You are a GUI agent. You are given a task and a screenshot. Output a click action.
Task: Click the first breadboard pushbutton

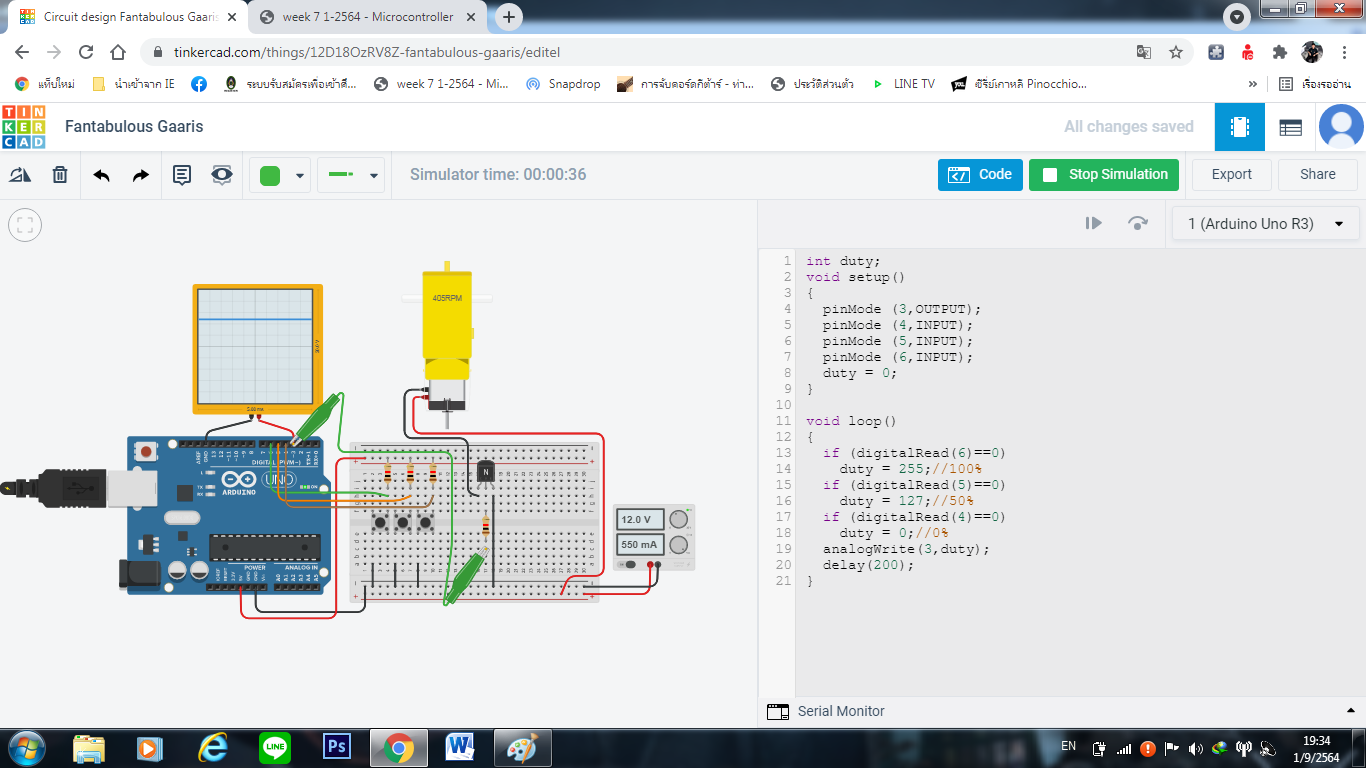[x=381, y=523]
